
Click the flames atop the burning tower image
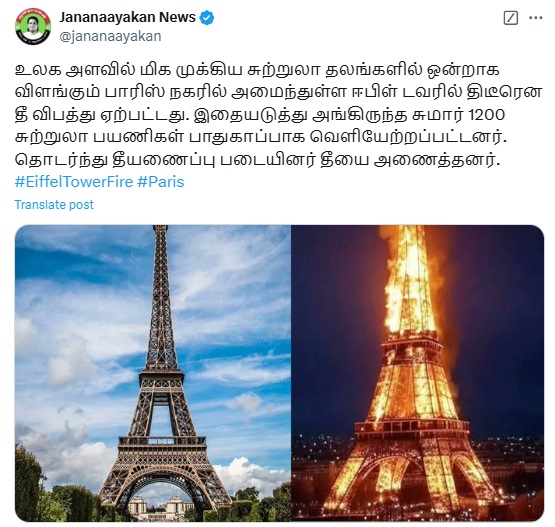[411, 280]
